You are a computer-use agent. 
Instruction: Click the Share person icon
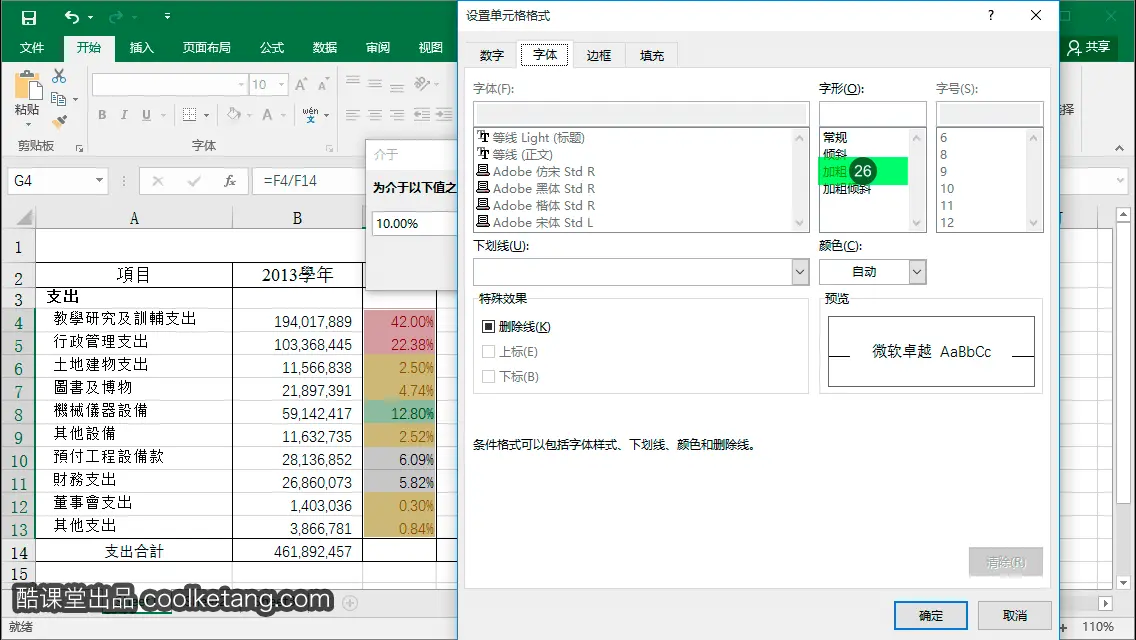[1074, 48]
